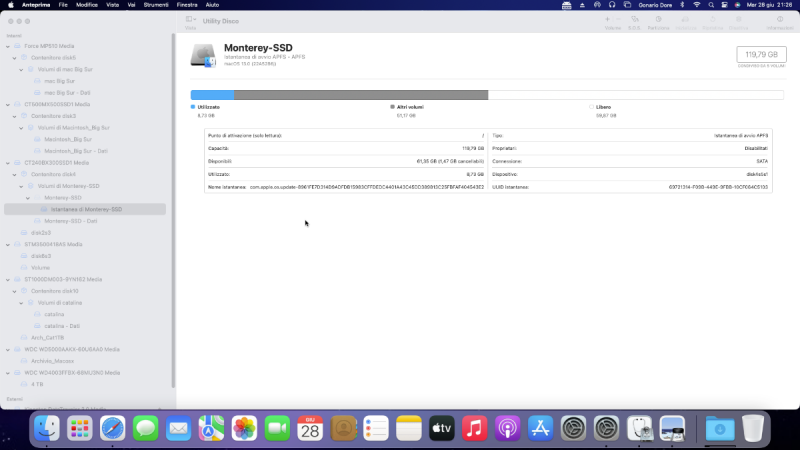Collapse the Monterey-SSD volume chevron
This screenshot has width=800, height=450.
click(x=28, y=198)
